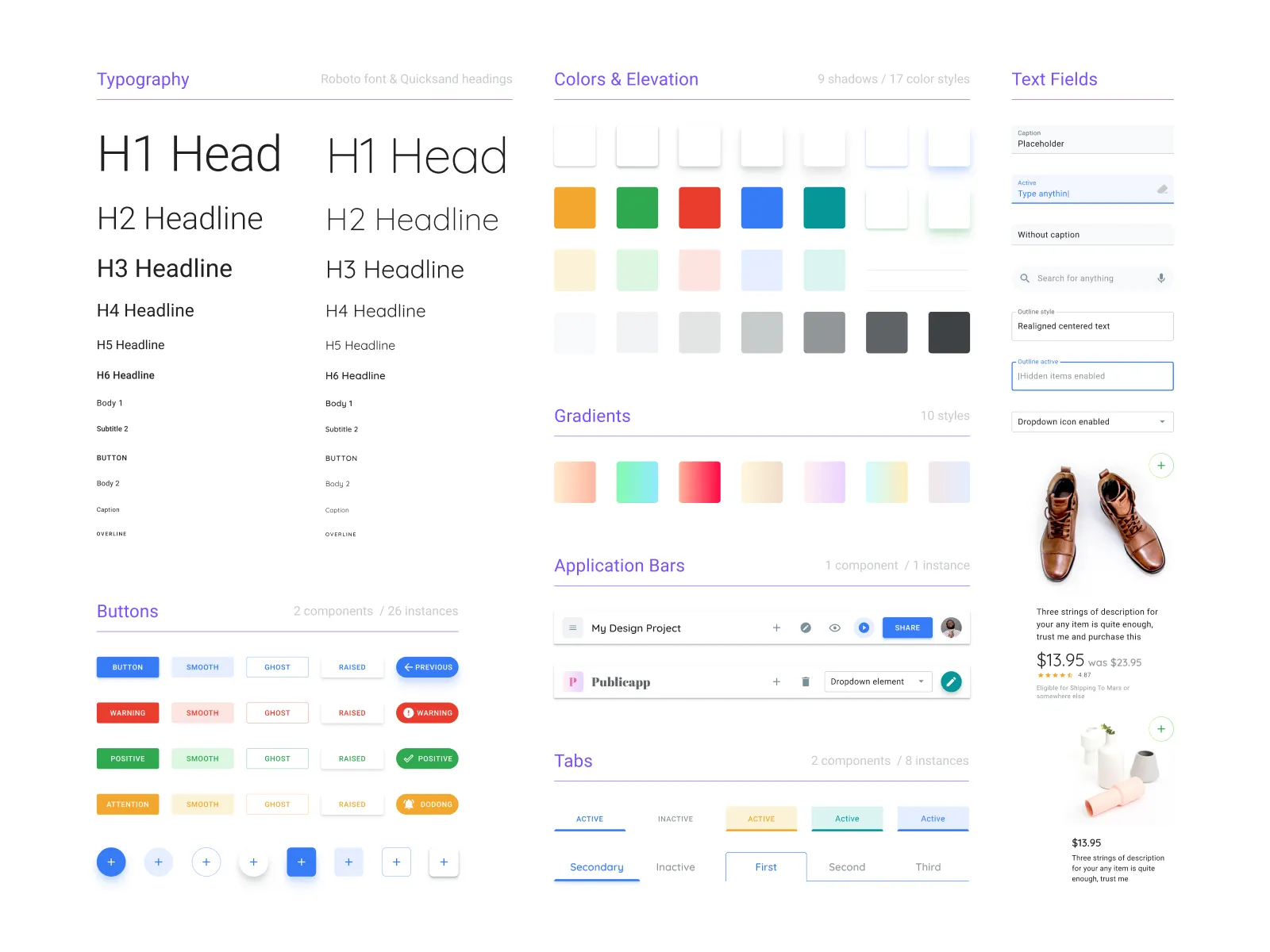
Task: Switch to the Secondary tab
Action: [x=596, y=866]
